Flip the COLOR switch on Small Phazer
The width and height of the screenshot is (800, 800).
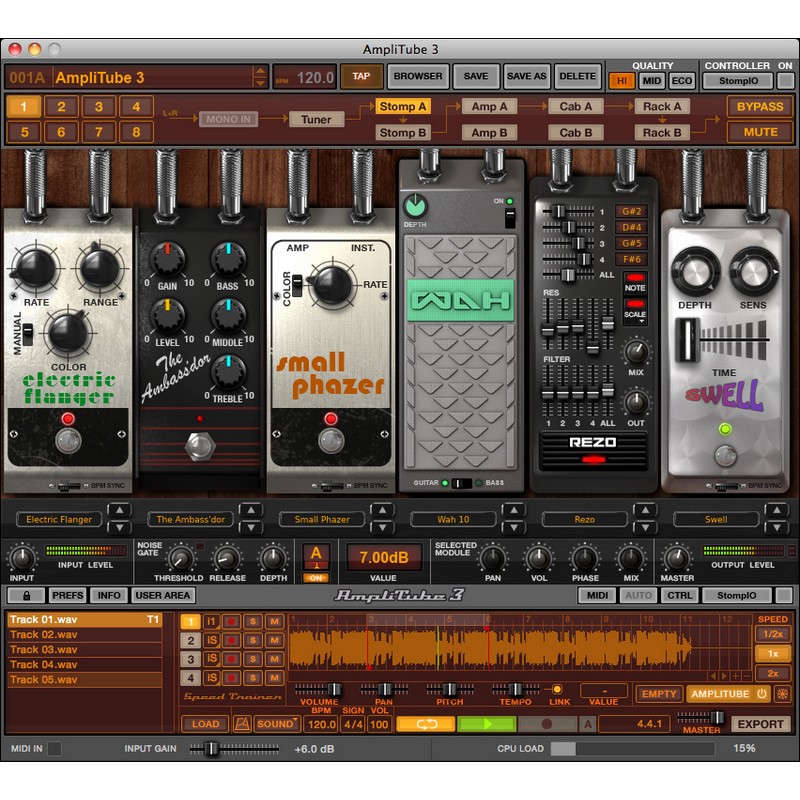(297, 286)
